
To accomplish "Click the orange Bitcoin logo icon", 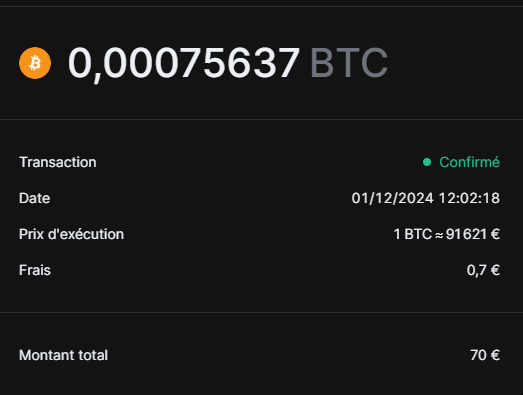I will 35,63.
